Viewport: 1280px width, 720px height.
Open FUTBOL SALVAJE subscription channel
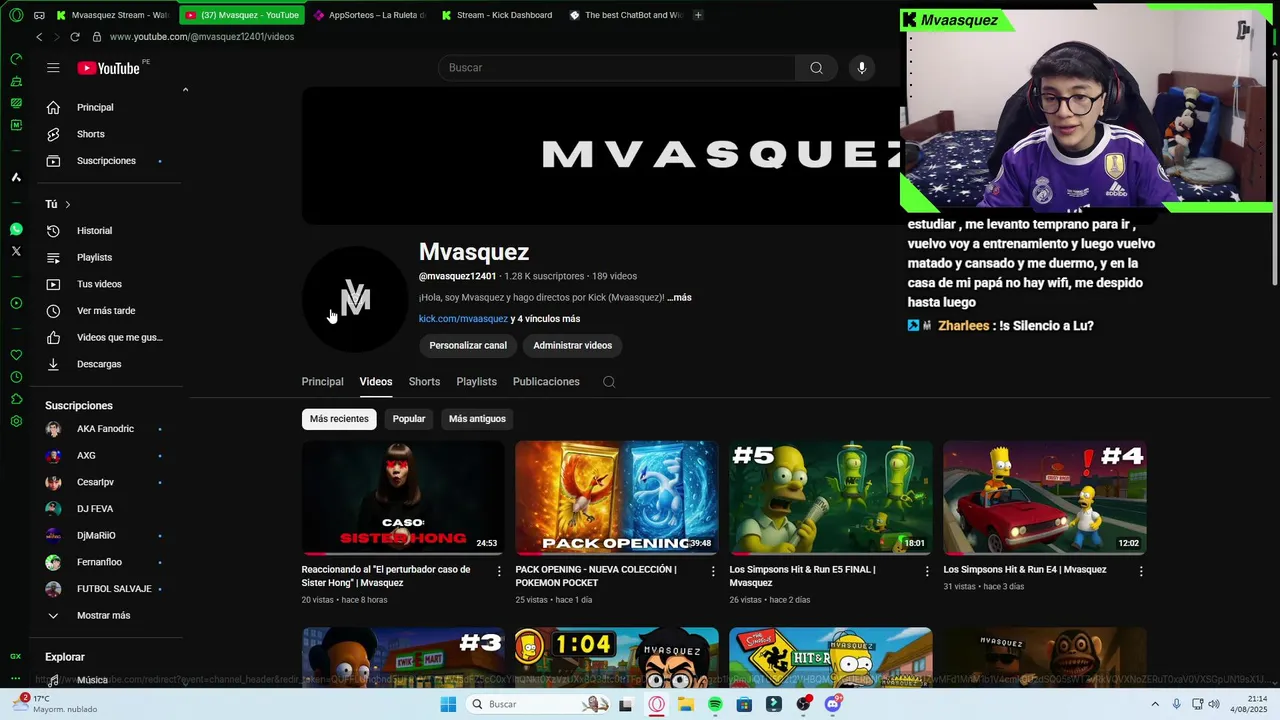click(x=107, y=589)
